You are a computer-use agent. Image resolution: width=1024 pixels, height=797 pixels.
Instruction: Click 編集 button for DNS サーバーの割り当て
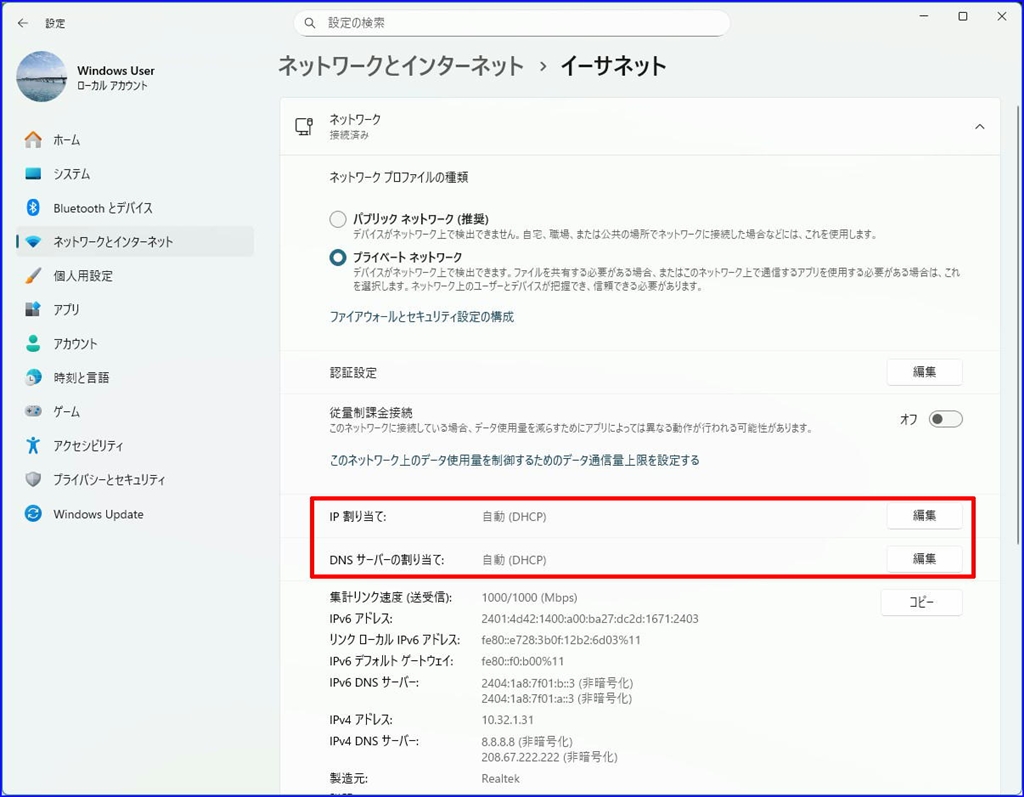[x=924, y=559]
